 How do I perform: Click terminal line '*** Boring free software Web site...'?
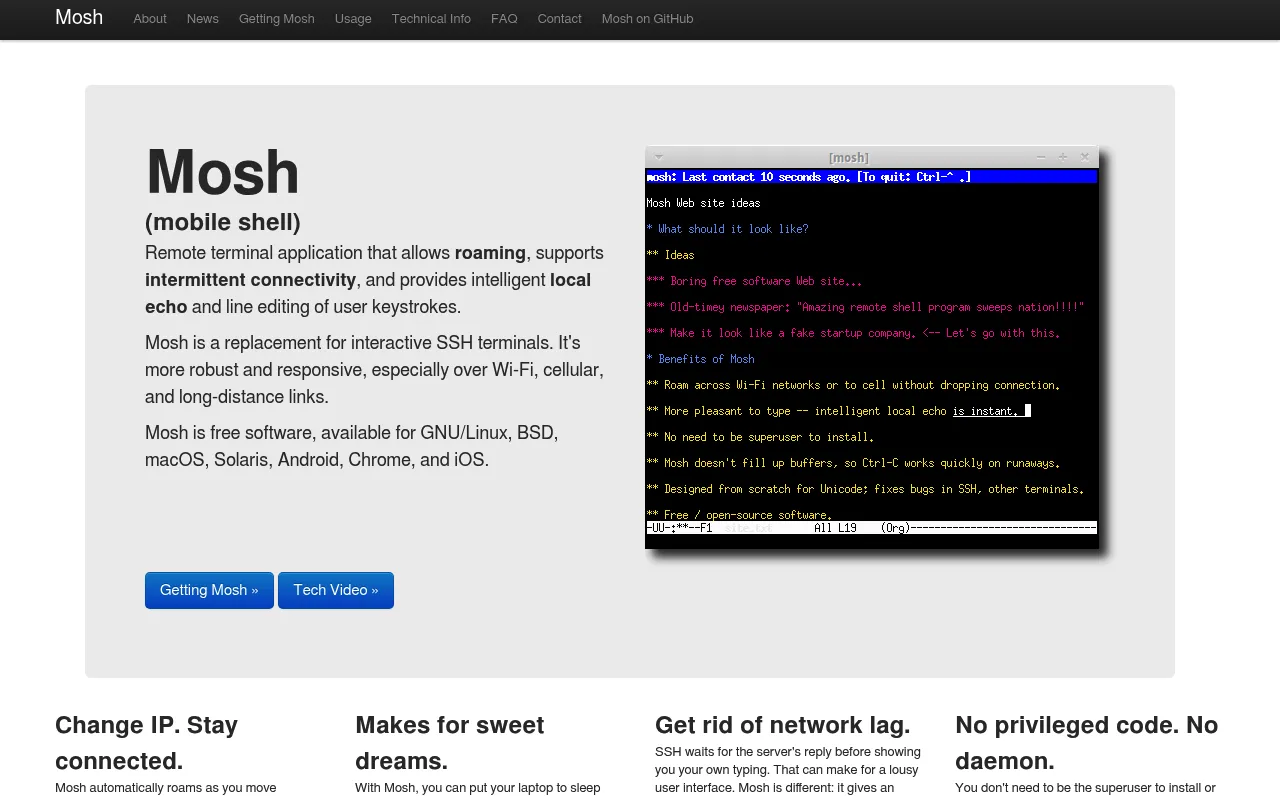754,281
